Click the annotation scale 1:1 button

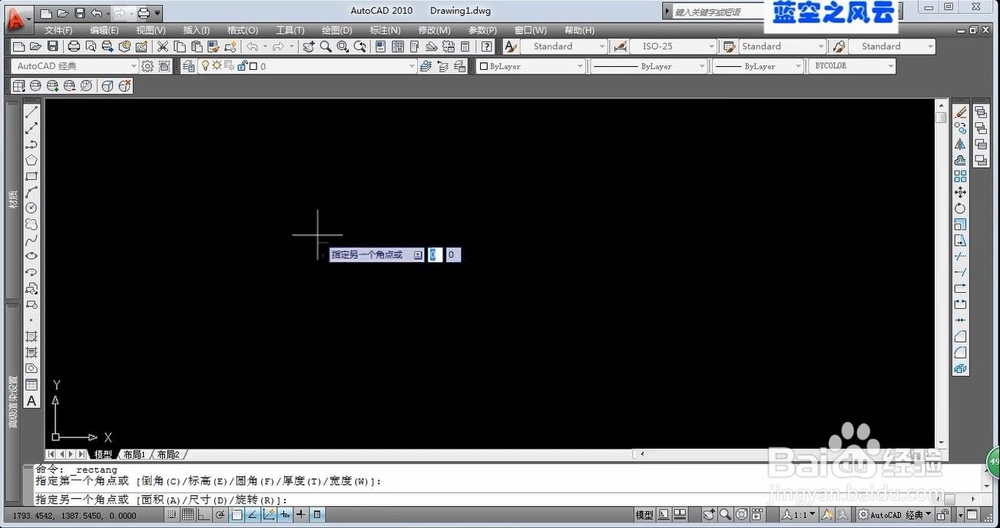pos(799,515)
